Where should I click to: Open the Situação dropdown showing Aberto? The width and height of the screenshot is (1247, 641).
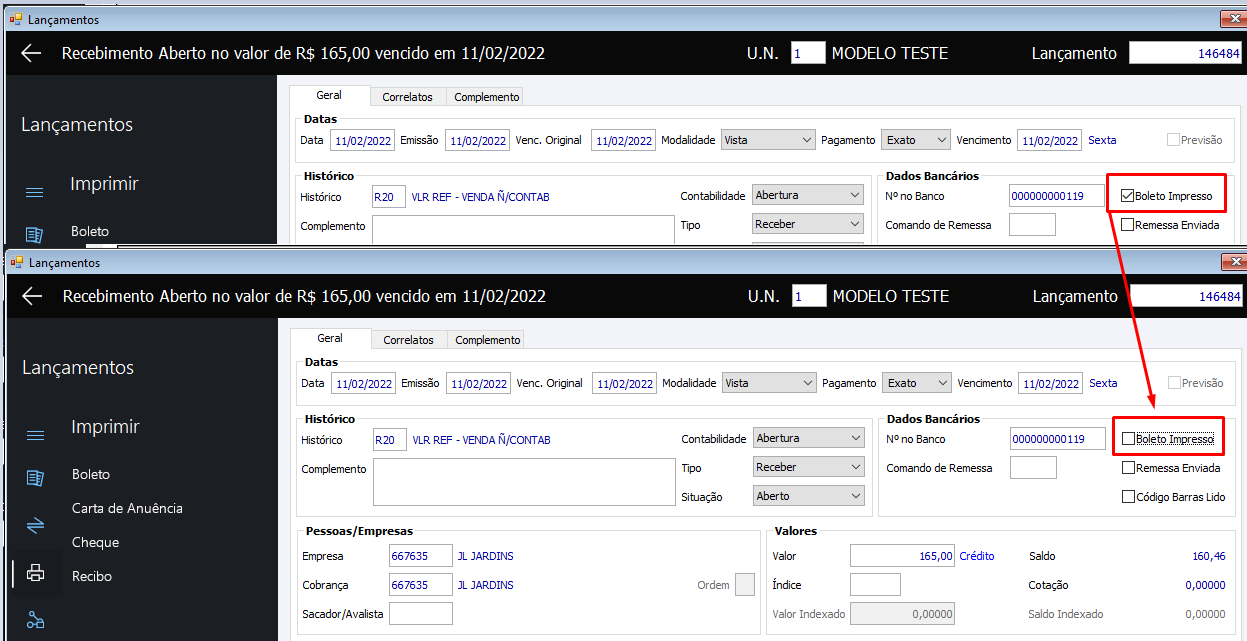tap(808, 496)
